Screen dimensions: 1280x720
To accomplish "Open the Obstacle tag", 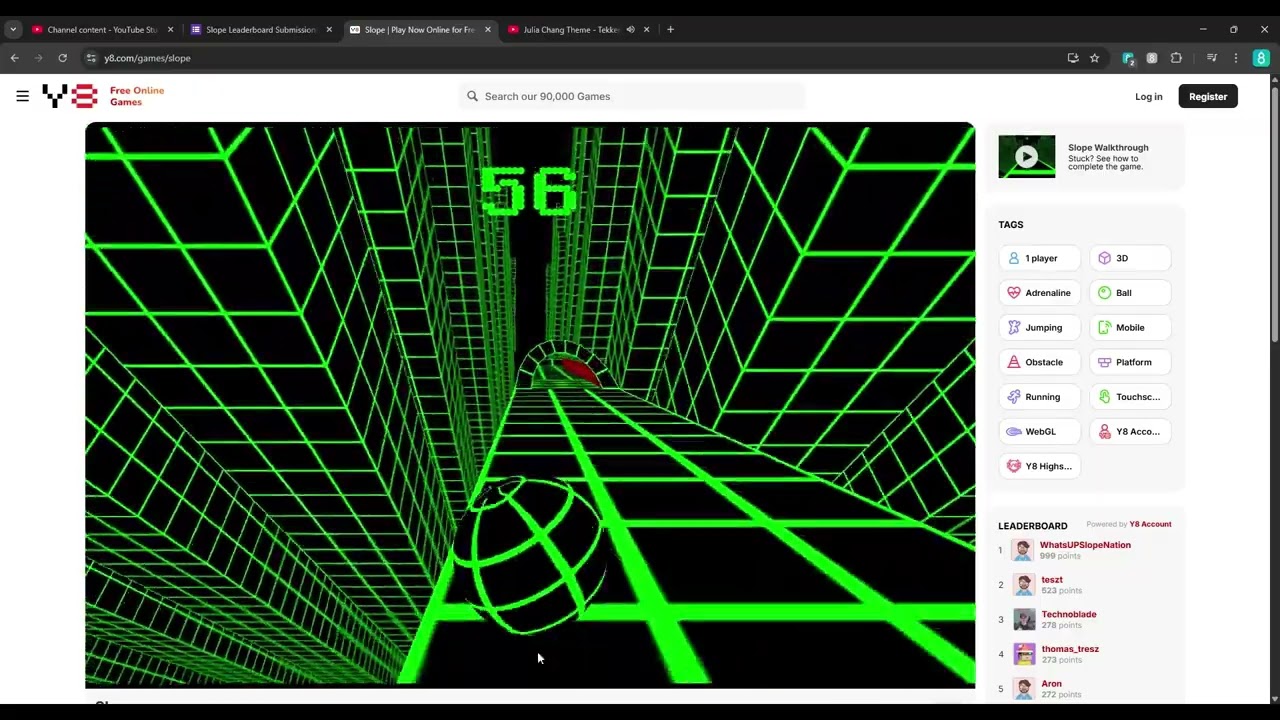I will coord(1039,362).
